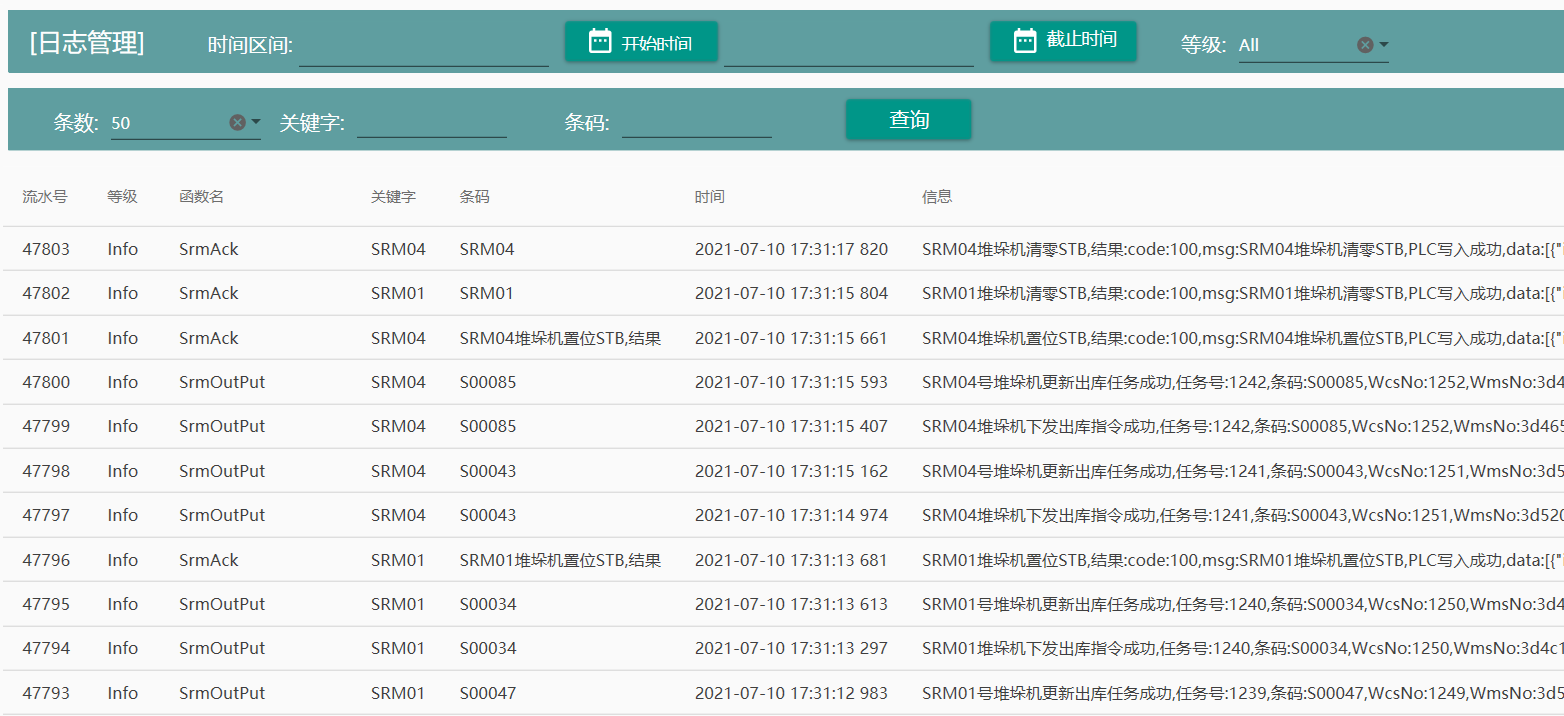
Task: Click timestamp 2021-07-10 17:31:15 407
Action: coord(791,426)
